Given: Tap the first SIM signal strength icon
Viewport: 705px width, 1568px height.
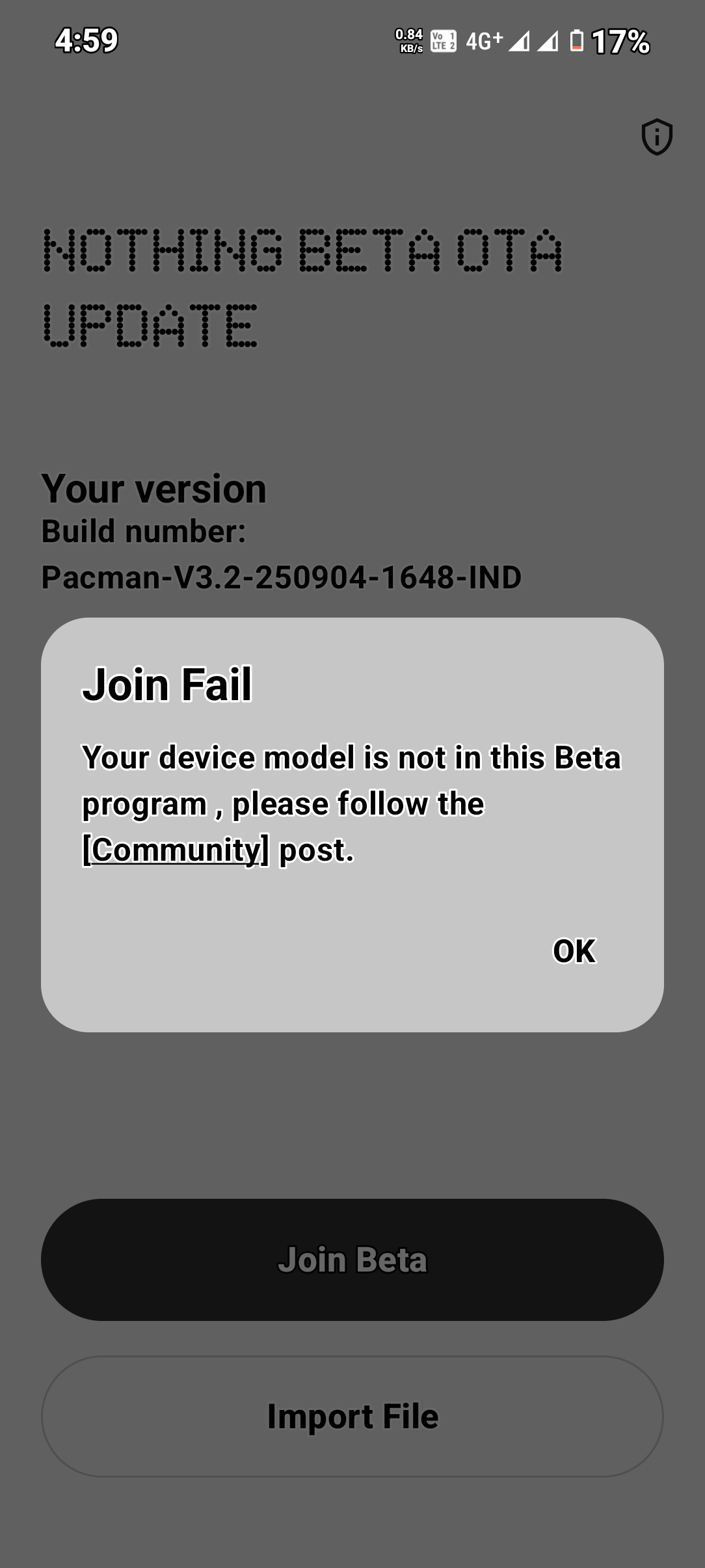Looking at the screenshot, I should tap(518, 42).
